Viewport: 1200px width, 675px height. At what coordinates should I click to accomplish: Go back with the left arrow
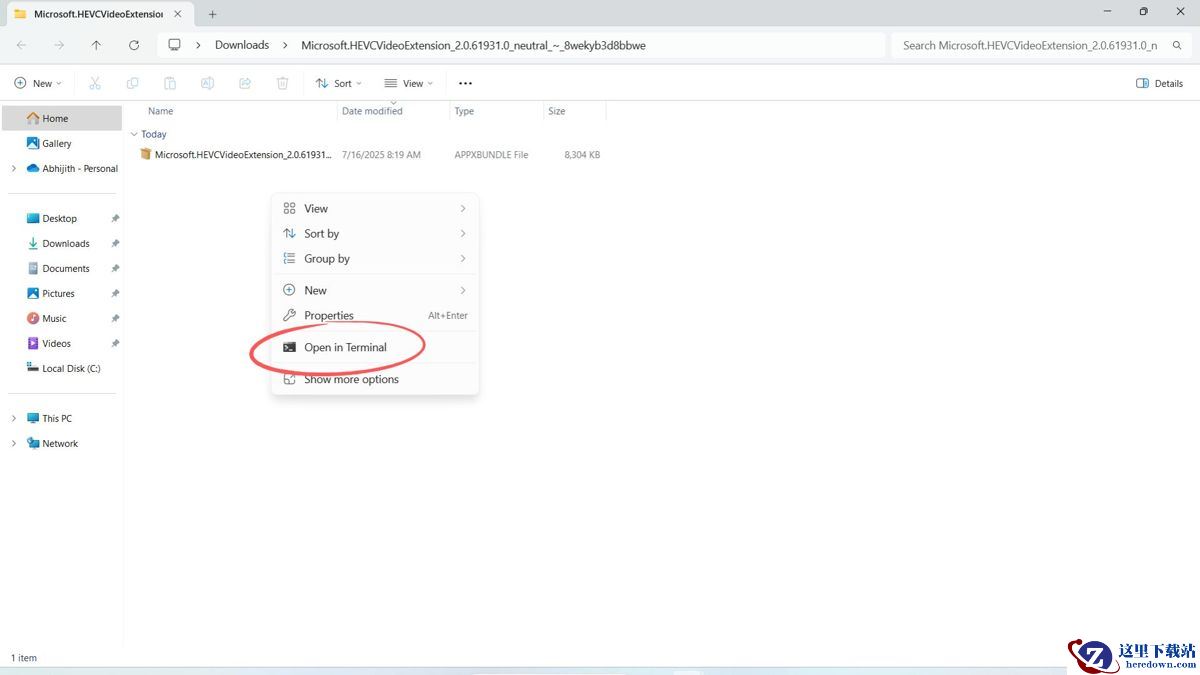22,45
